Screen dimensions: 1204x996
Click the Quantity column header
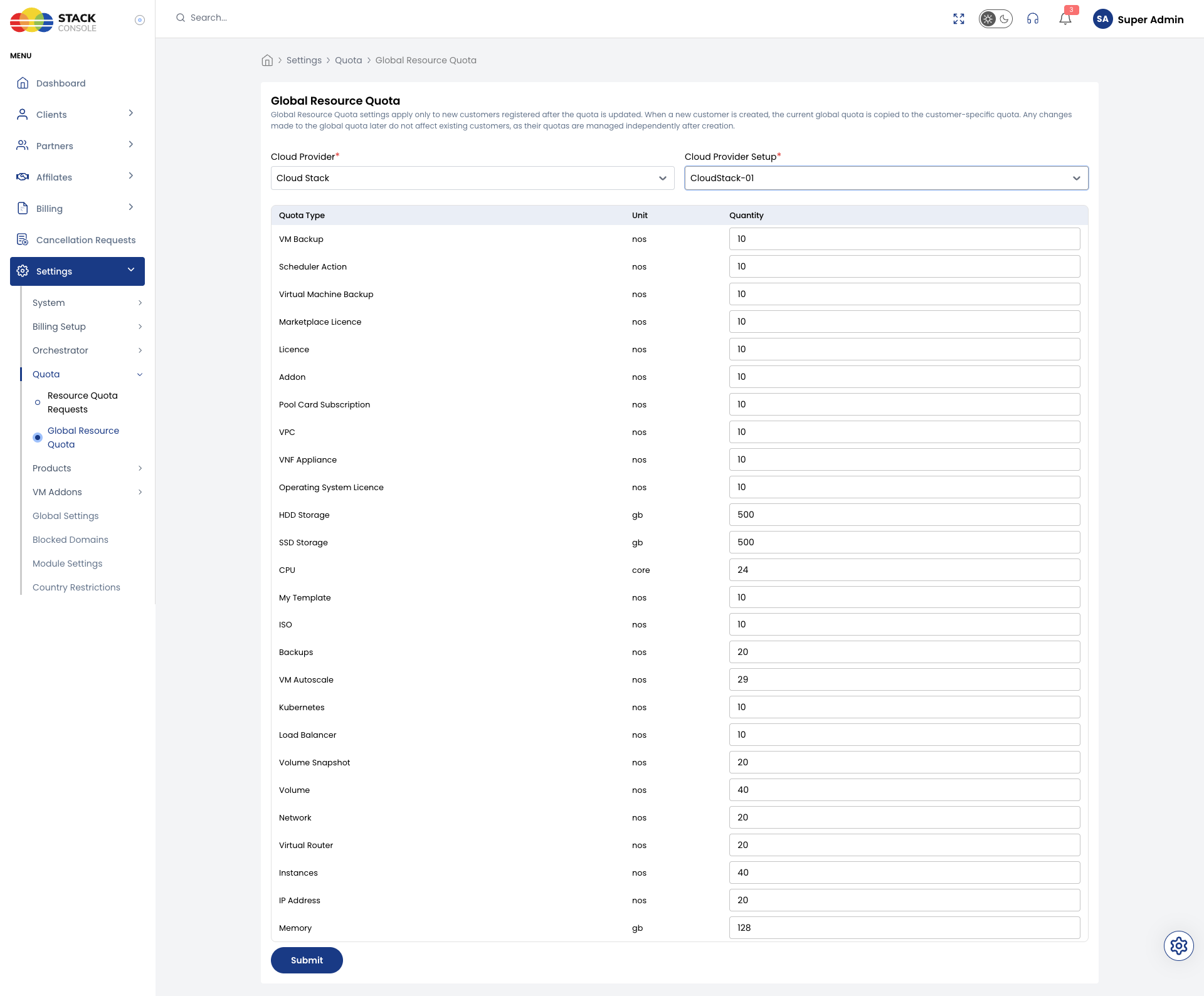coord(746,215)
